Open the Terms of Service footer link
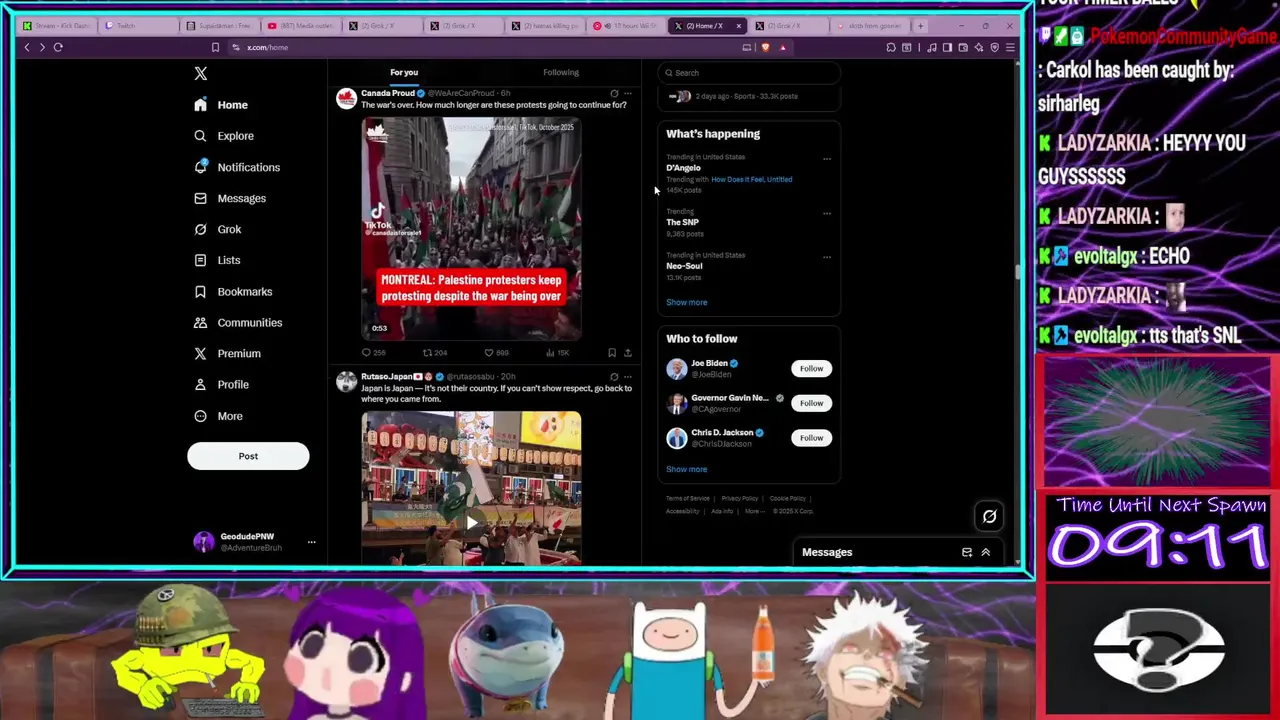The height and width of the screenshot is (720, 1280). (x=688, y=498)
